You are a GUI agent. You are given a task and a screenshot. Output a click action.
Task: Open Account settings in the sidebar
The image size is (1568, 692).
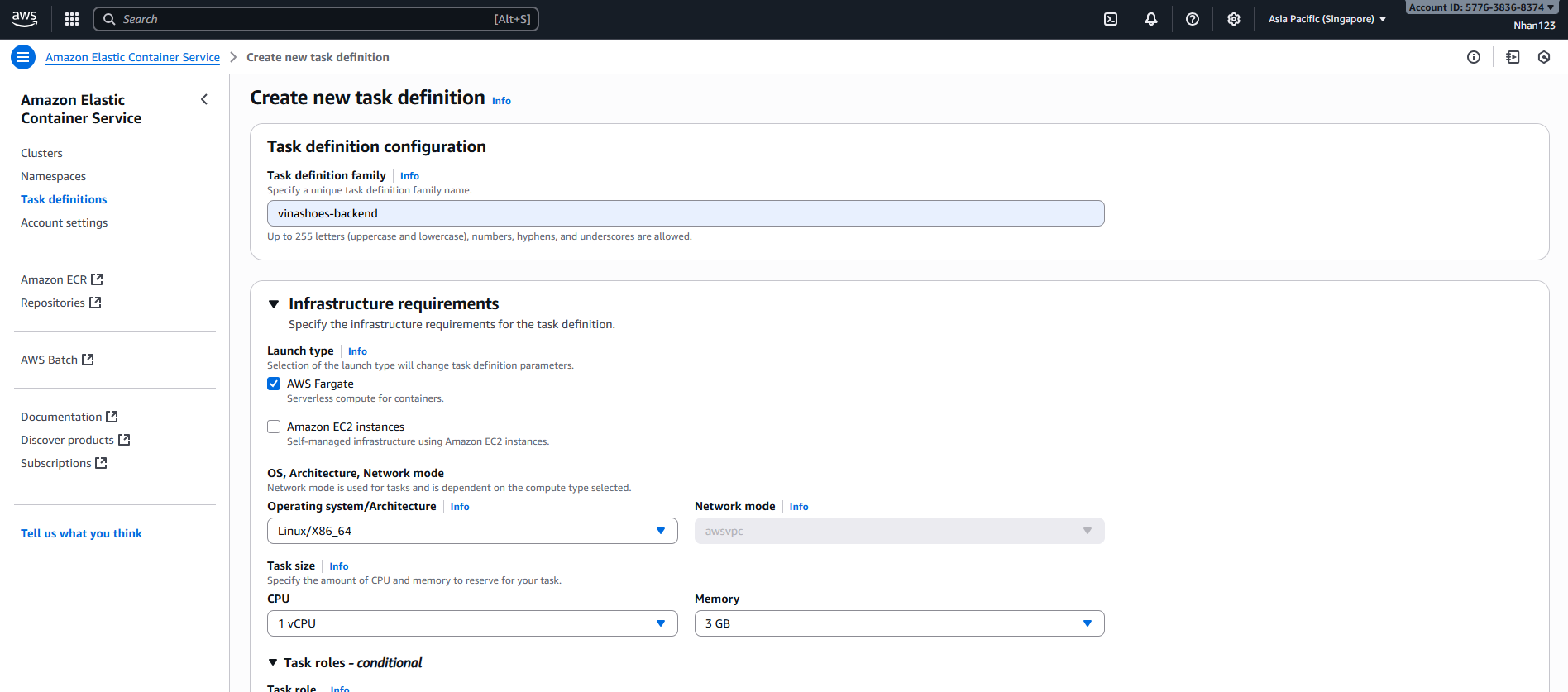[64, 222]
